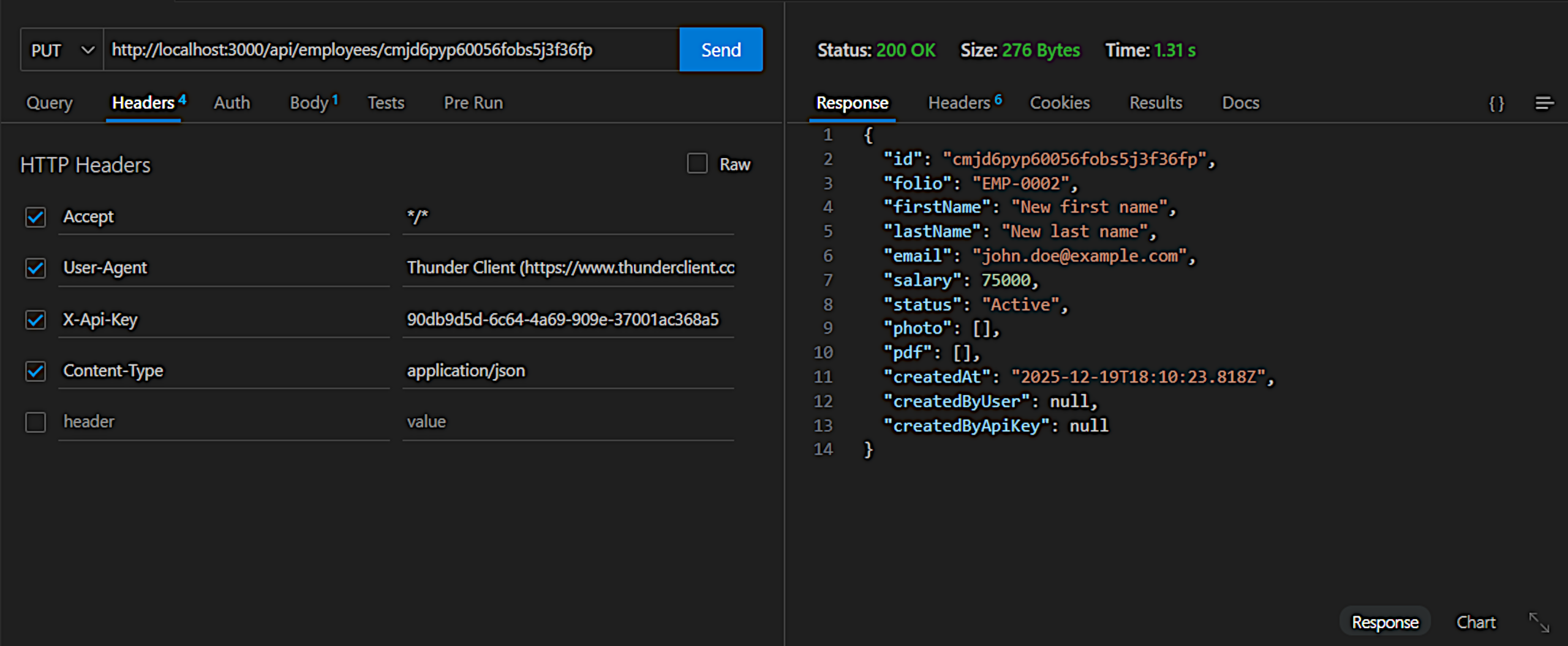1568x646 pixels.
Task: Click the curly braces format icon
Action: click(1496, 103)
